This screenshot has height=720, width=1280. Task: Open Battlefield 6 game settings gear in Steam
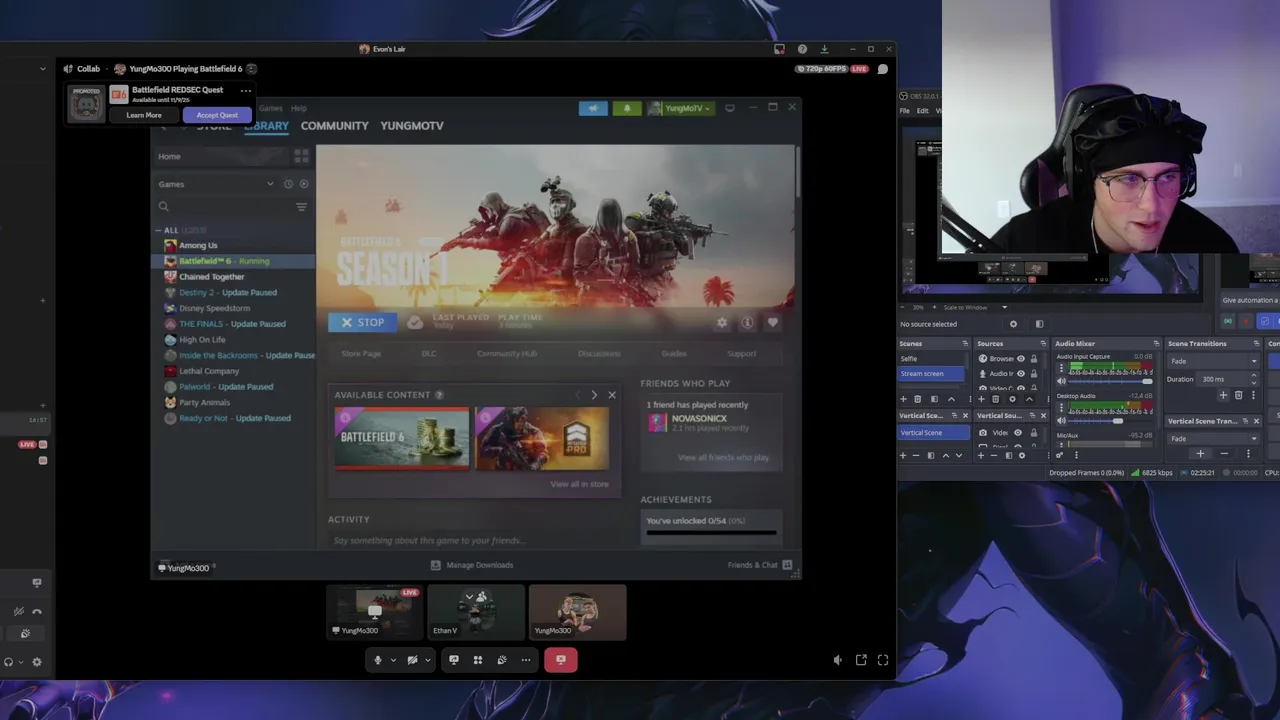(722, 323)
